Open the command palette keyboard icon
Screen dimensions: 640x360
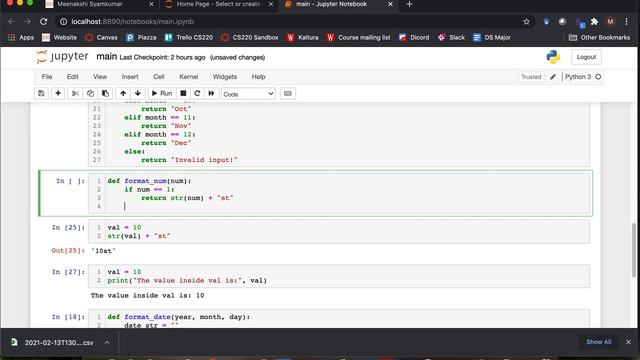(x=288, y=93)
